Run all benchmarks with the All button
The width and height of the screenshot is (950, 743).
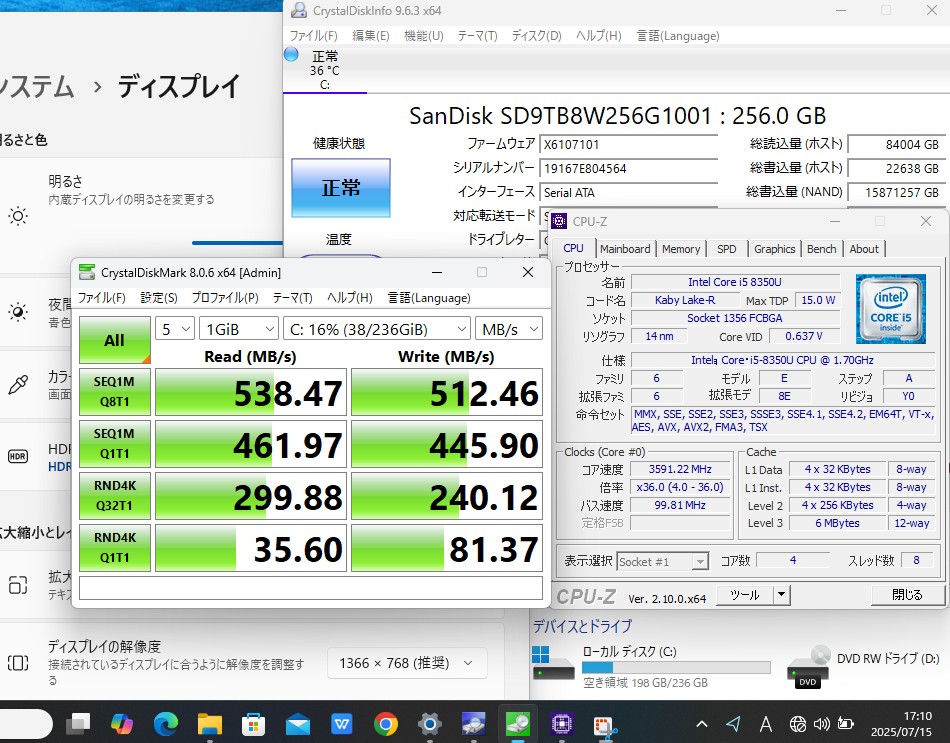point(115,340)
